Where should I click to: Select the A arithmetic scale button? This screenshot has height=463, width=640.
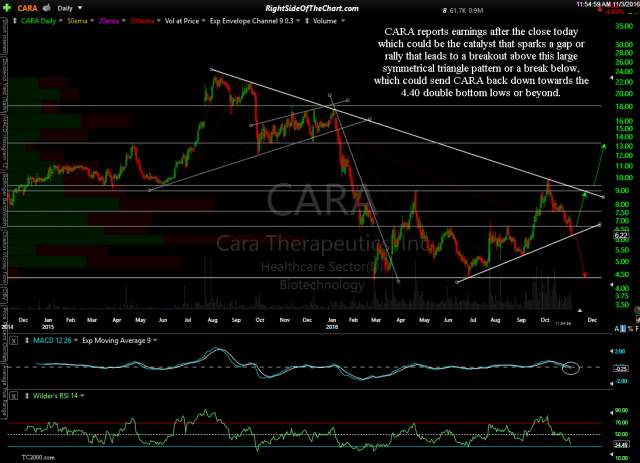click(x=617, y=329)
